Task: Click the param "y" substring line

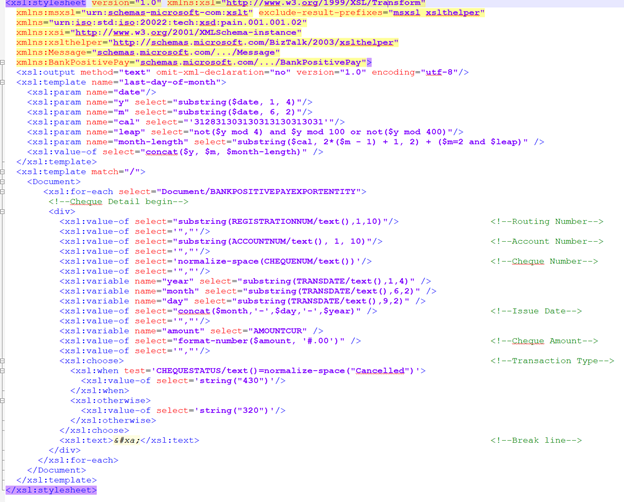Action: 170,102
